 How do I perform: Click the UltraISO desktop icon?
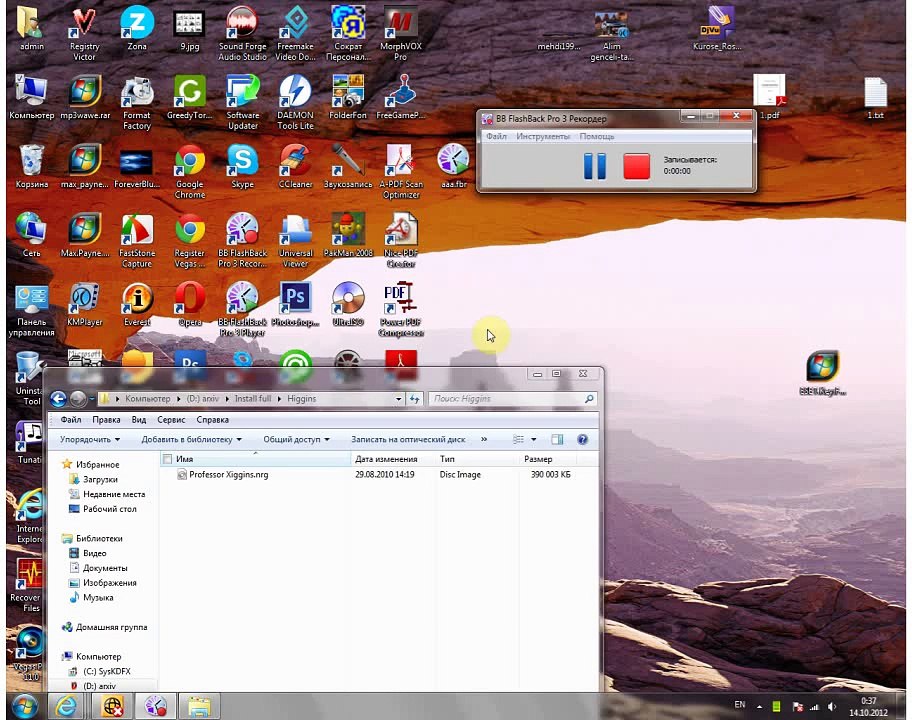click(348, 304)
